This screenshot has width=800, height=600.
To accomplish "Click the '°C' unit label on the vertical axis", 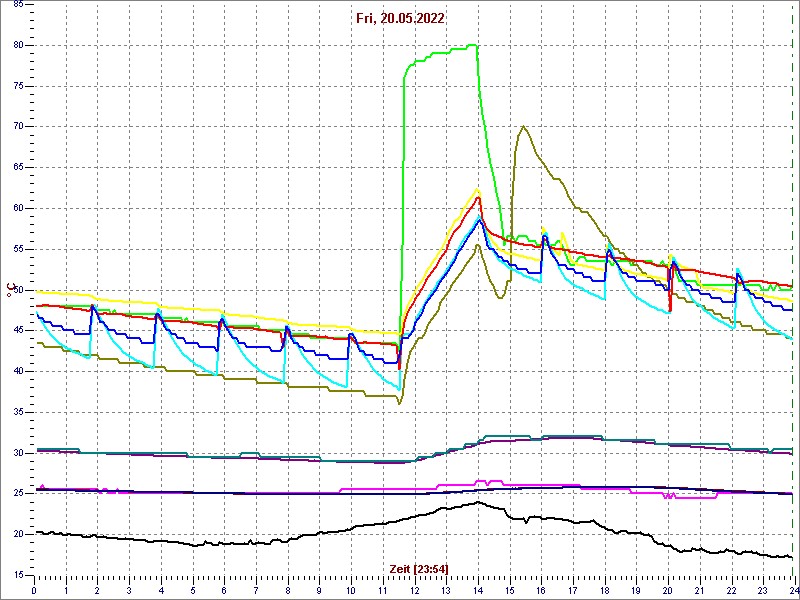I will point(10,290).
